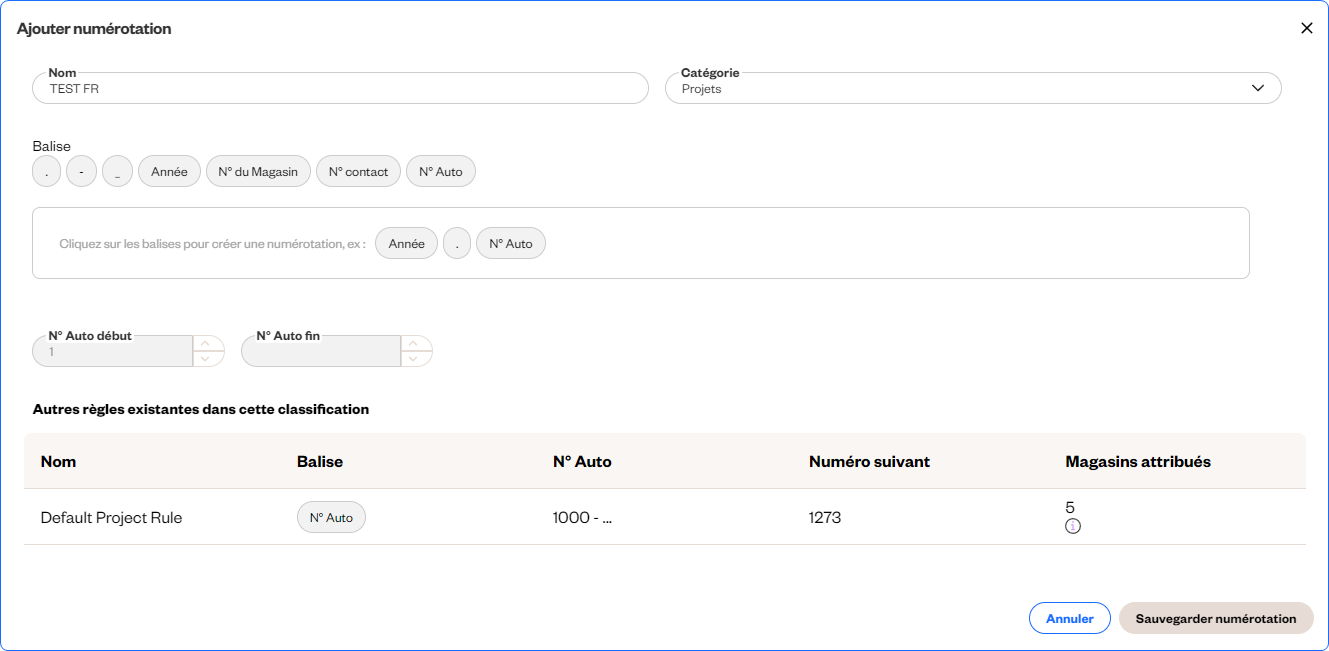
Task: Click the N° Auto fin field
Action: click(320, 352)
